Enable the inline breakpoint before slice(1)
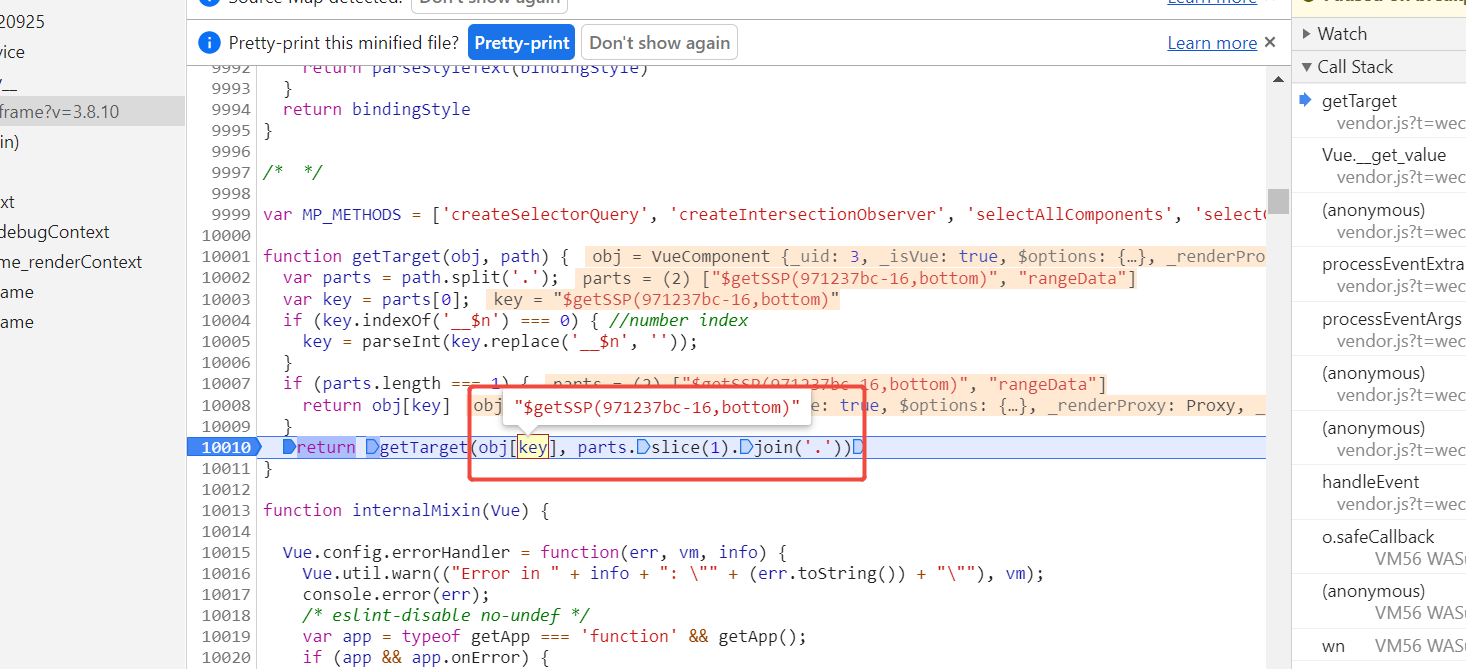Screen dimensions: 1466x669 coord(643,447)
